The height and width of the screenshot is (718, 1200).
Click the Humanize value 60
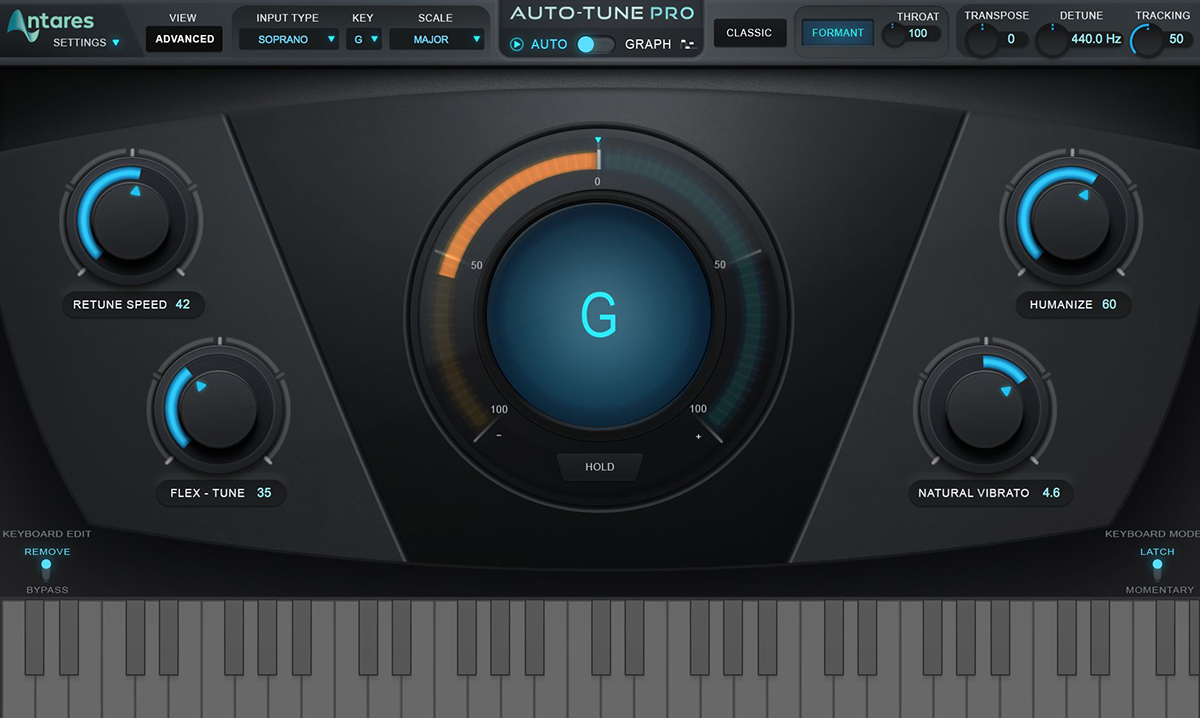(1109, 305)
